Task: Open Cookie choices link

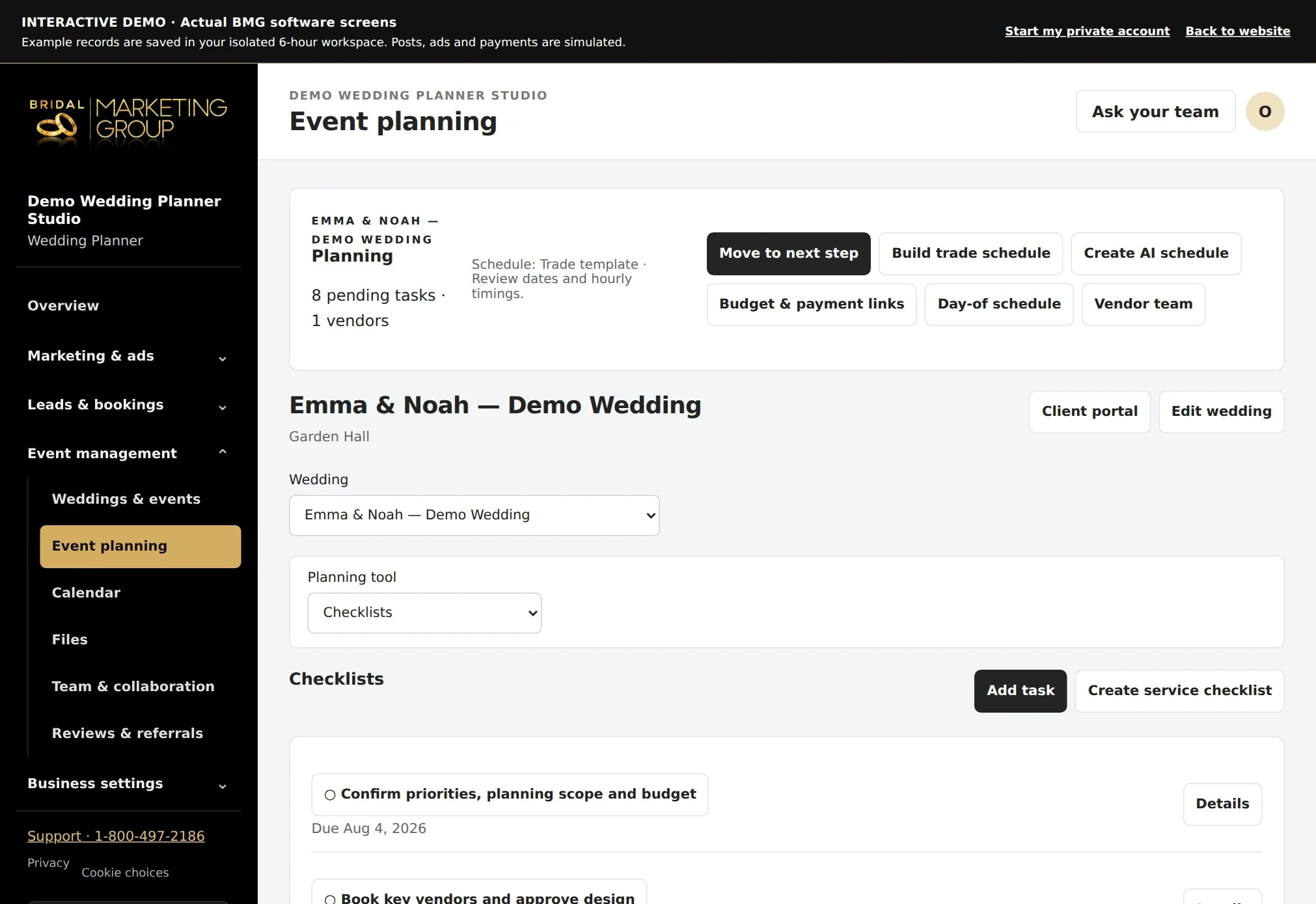Action: tap(125, 873)
